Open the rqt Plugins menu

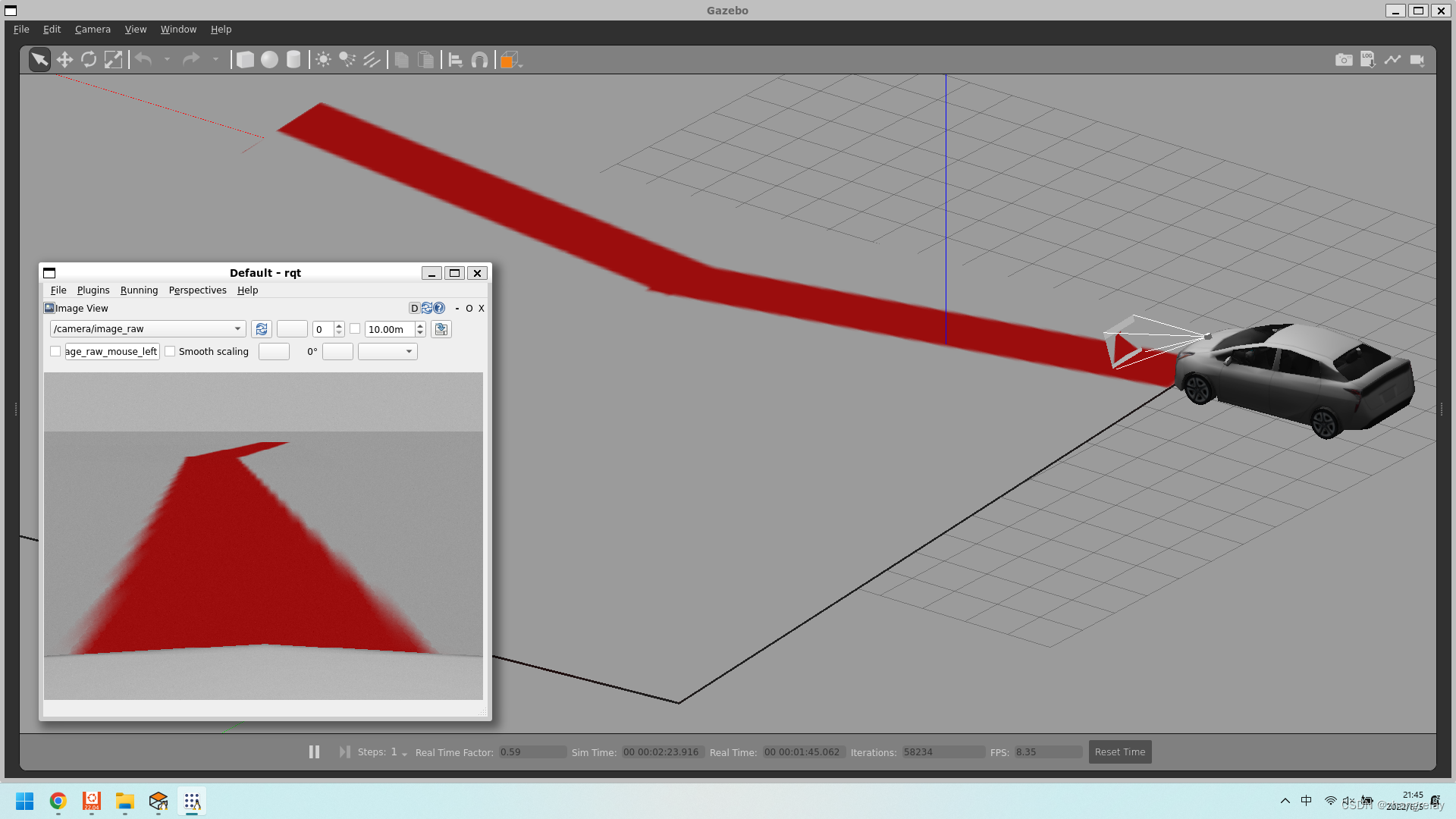tap(93, 290)
